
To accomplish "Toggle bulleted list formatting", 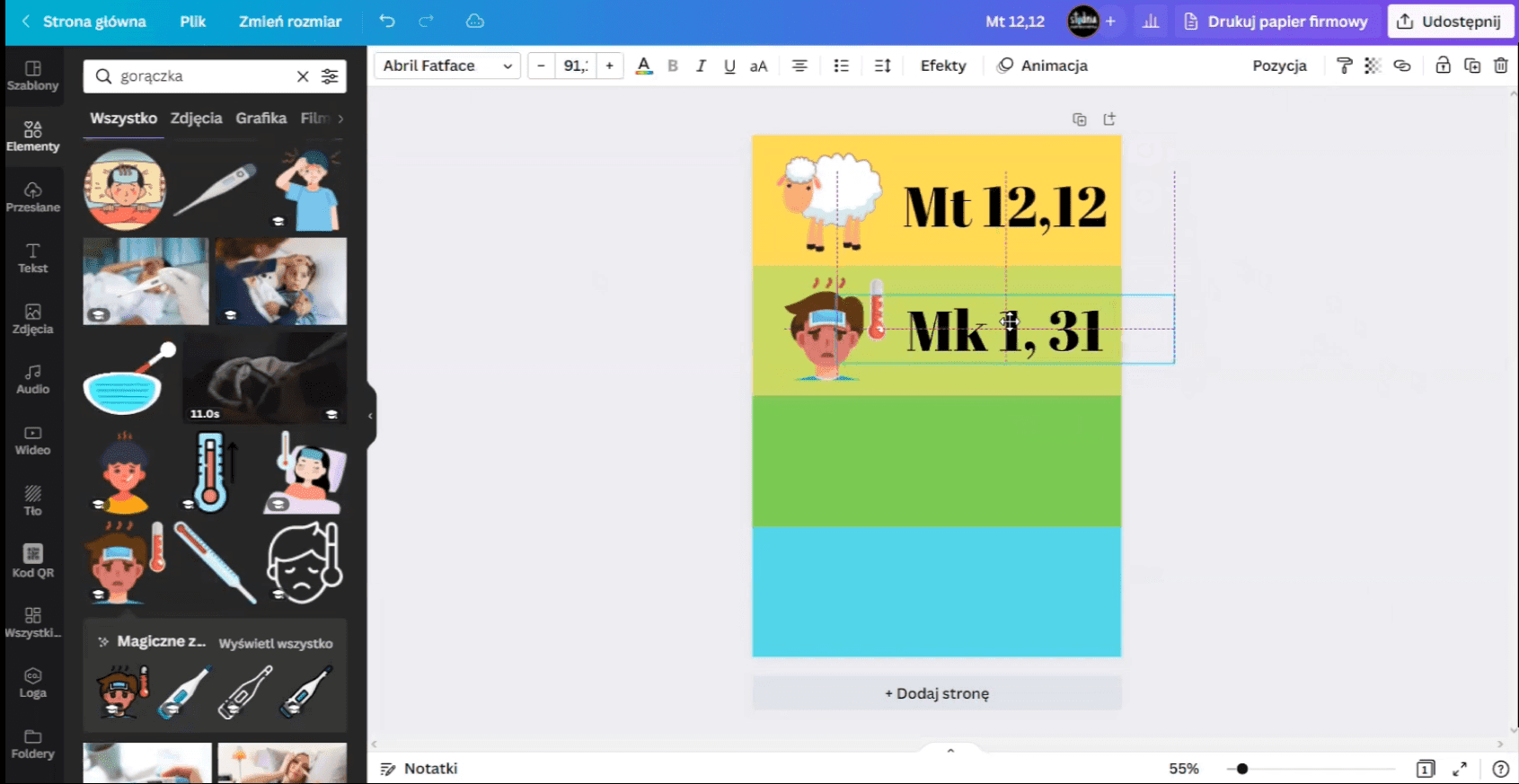I will click(x=842, y=66).
